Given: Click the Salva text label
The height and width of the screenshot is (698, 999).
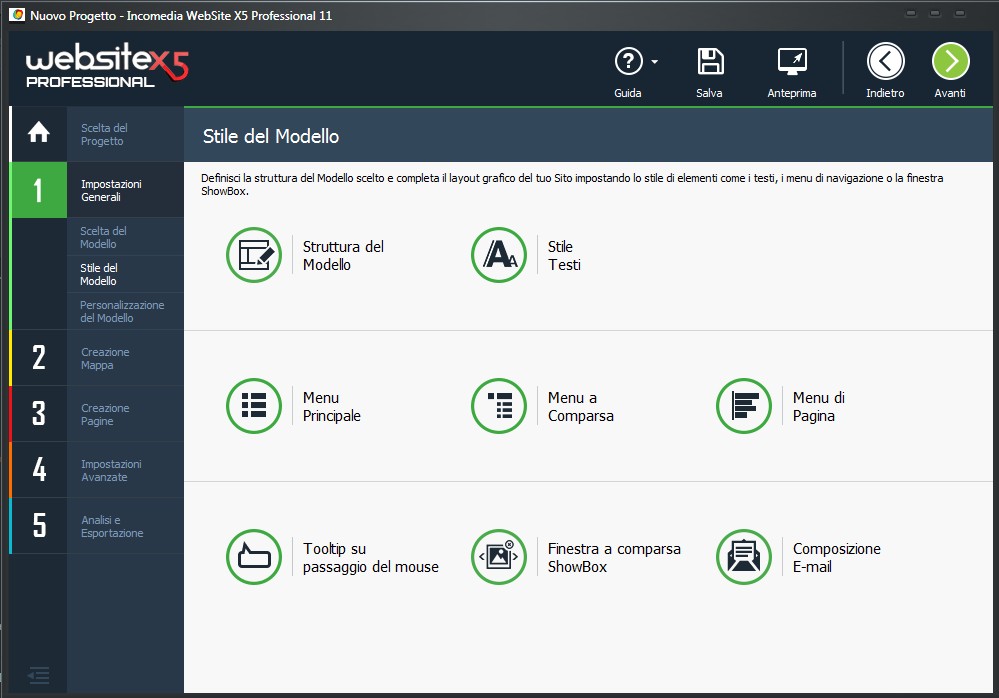Looking at the screenshot, I should click(x=709, y=93).
